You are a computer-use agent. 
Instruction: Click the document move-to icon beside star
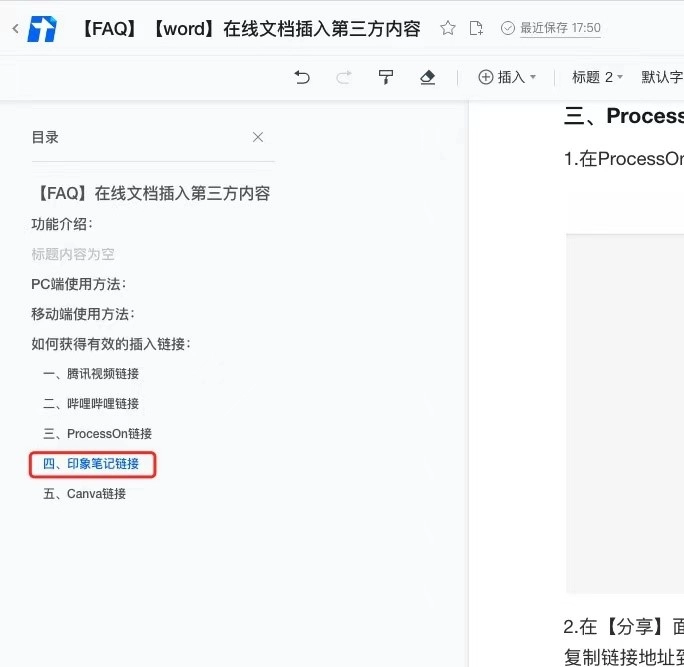[x=476, y=28]
